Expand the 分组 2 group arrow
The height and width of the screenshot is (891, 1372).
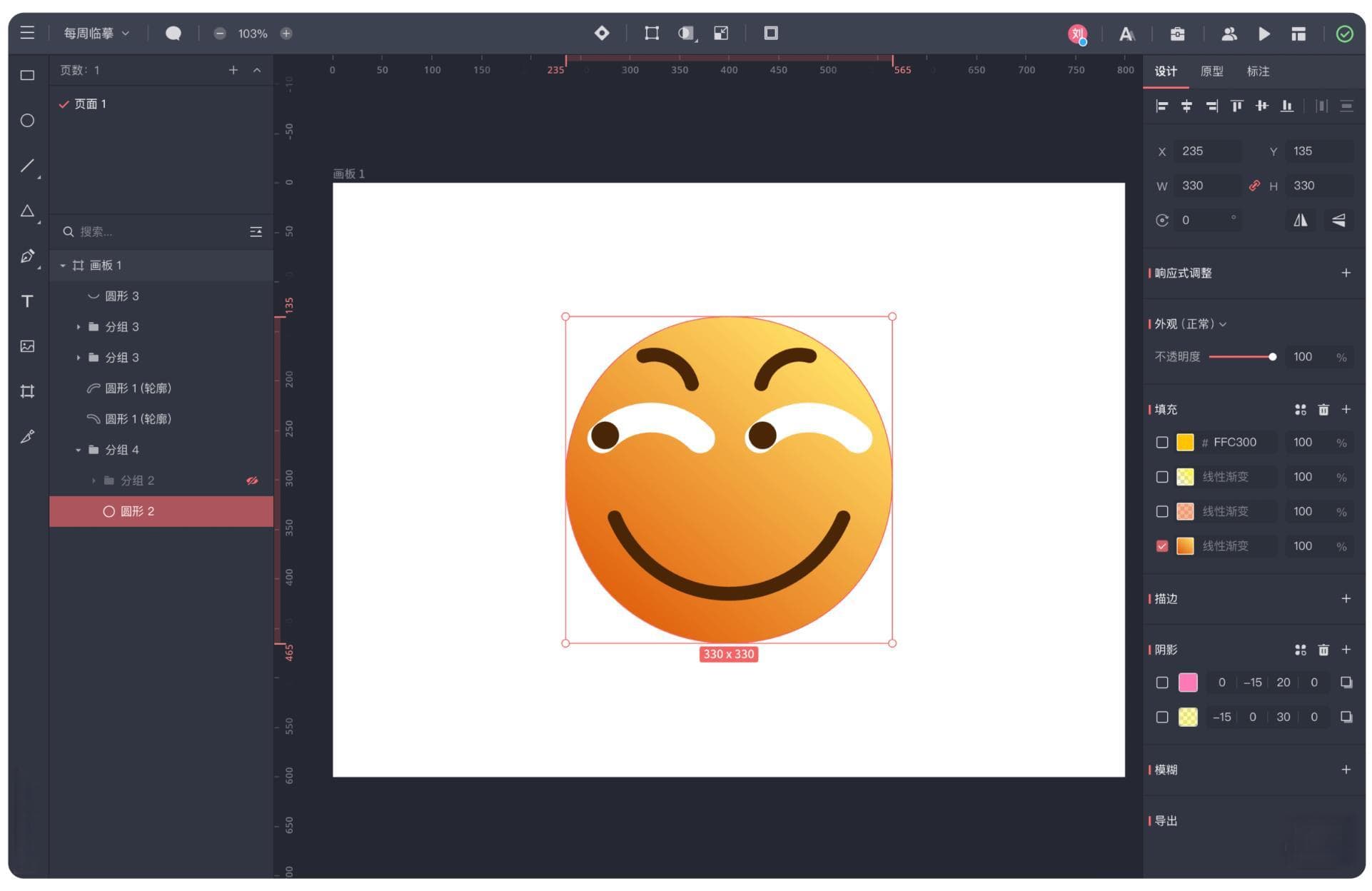[x=94, y=480]
